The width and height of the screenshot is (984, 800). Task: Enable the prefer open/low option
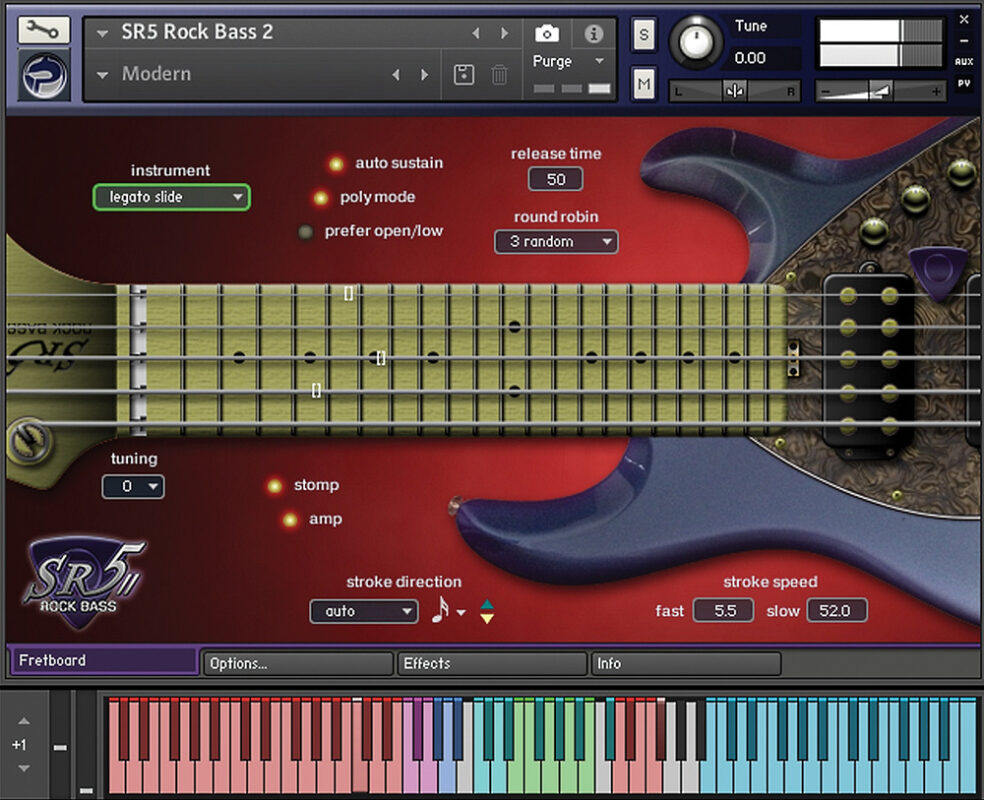[x=306, y=232]
